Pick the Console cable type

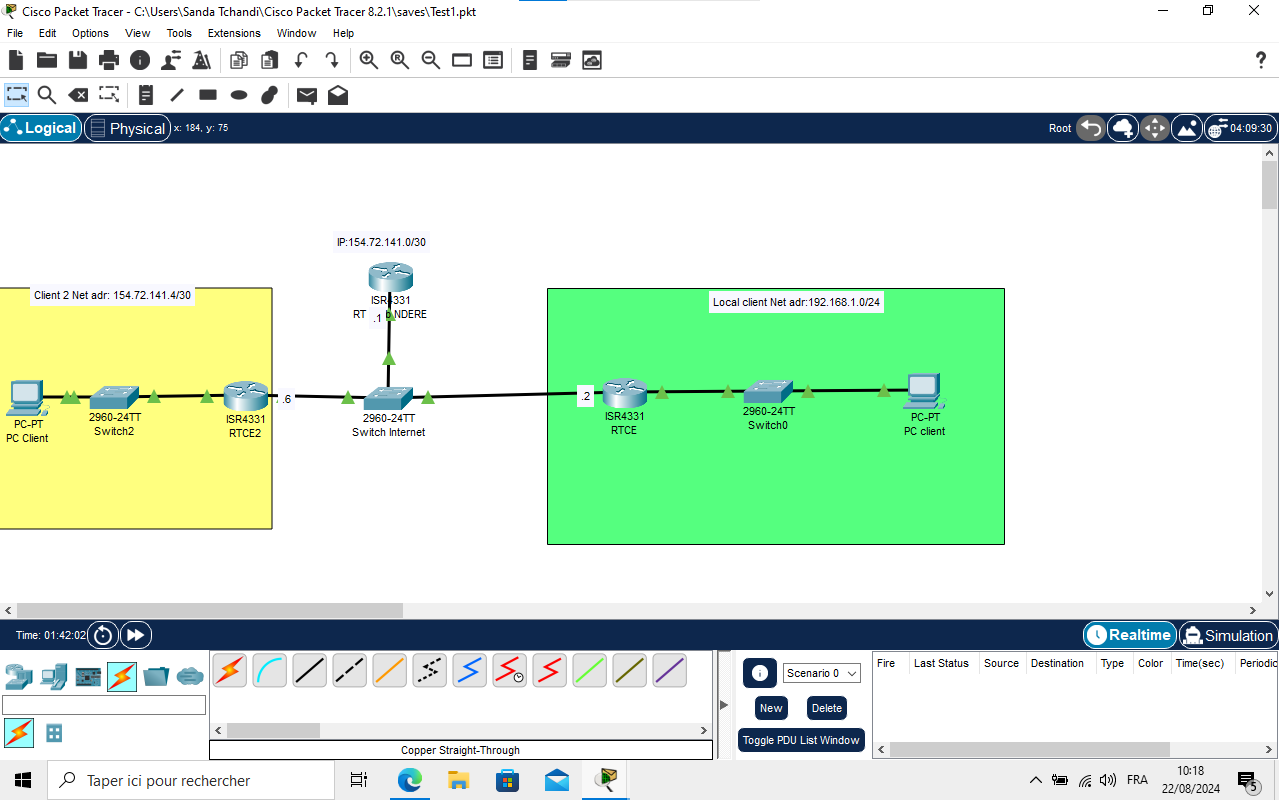click(270, 670)
